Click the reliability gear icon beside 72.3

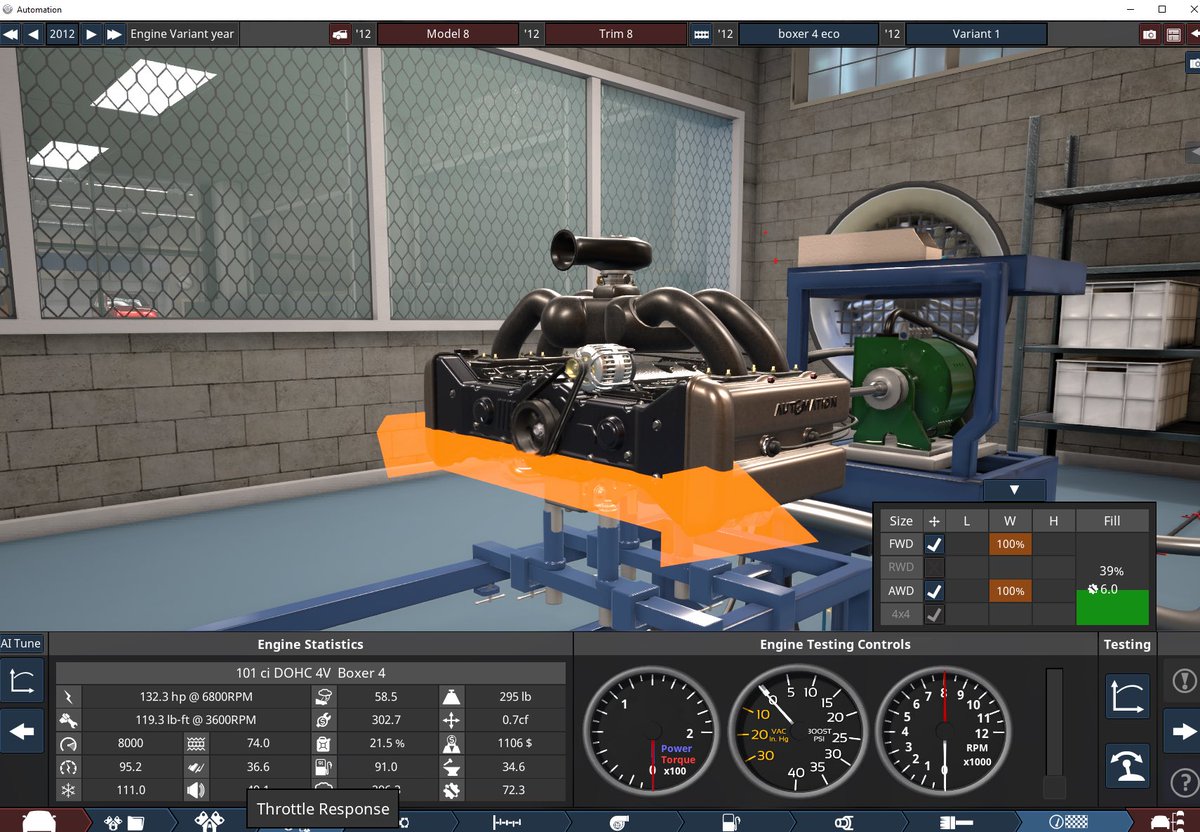(451, 790)
